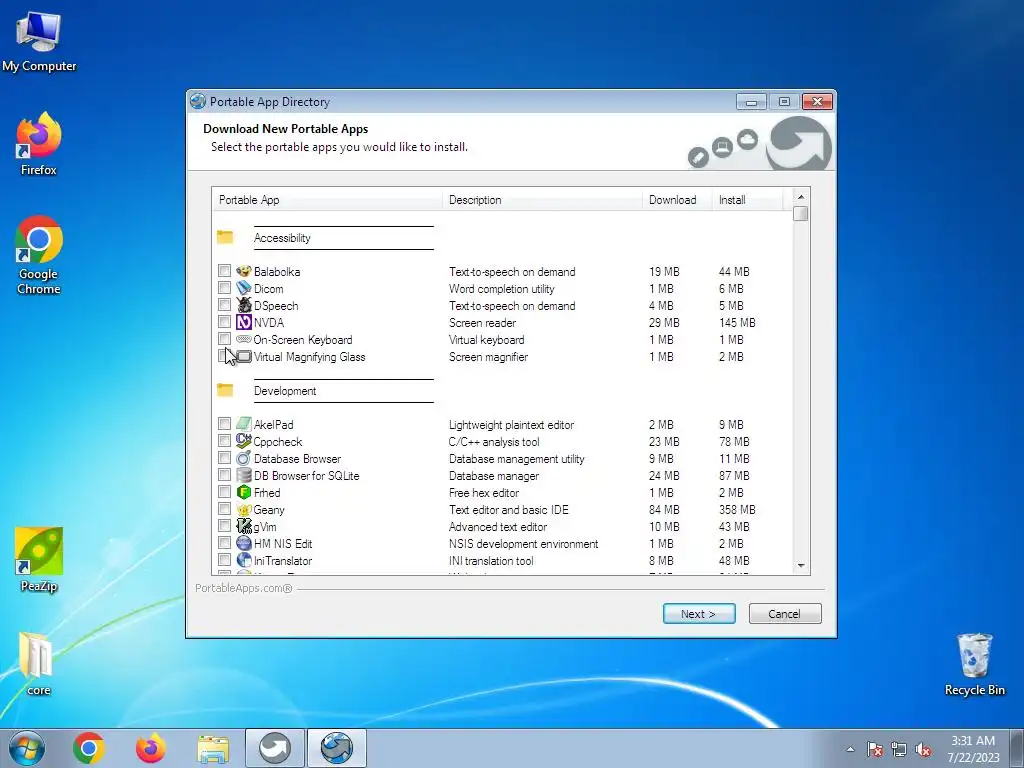Click the IniTranslator app icon
1024x768 pixels.
pos(244,560)
